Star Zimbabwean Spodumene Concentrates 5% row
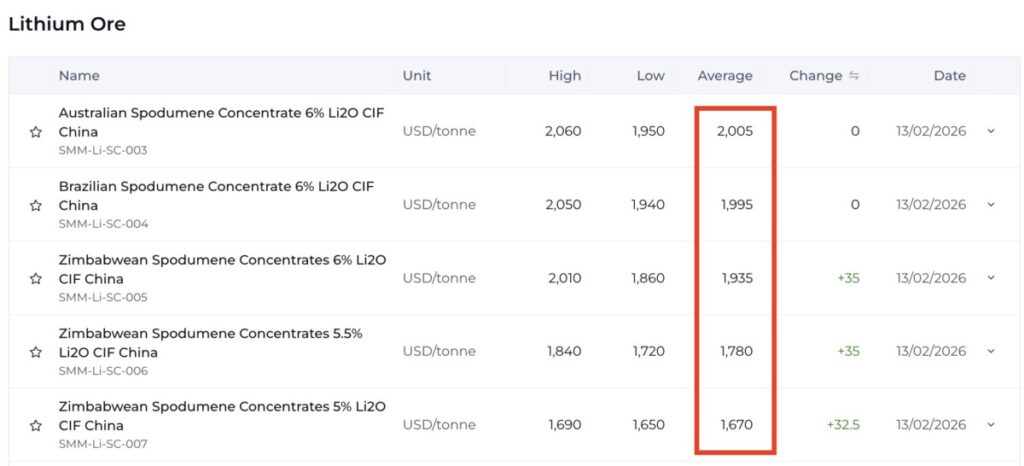 (36, 425)
